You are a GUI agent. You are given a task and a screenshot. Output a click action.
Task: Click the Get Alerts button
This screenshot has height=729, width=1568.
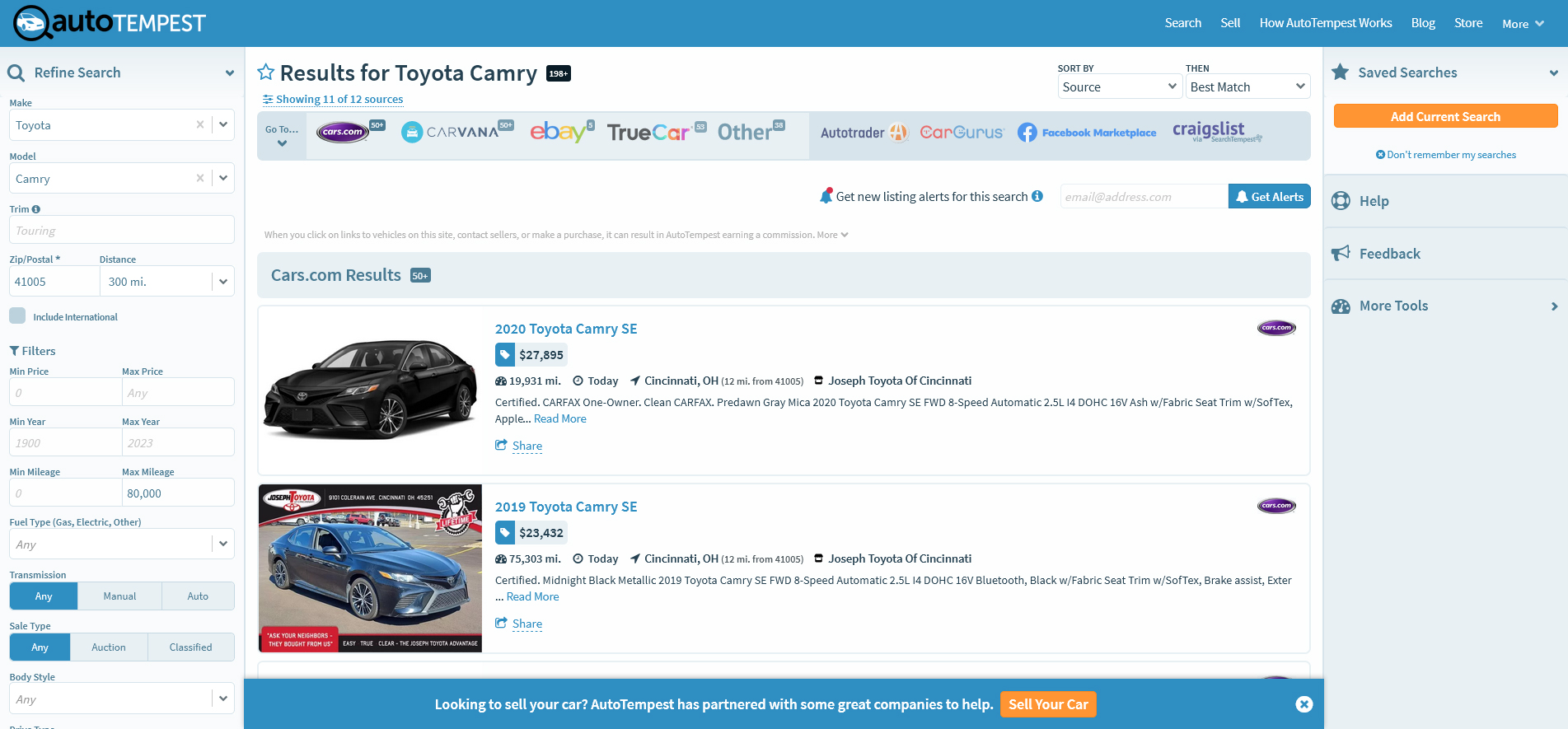[1269, 196]
